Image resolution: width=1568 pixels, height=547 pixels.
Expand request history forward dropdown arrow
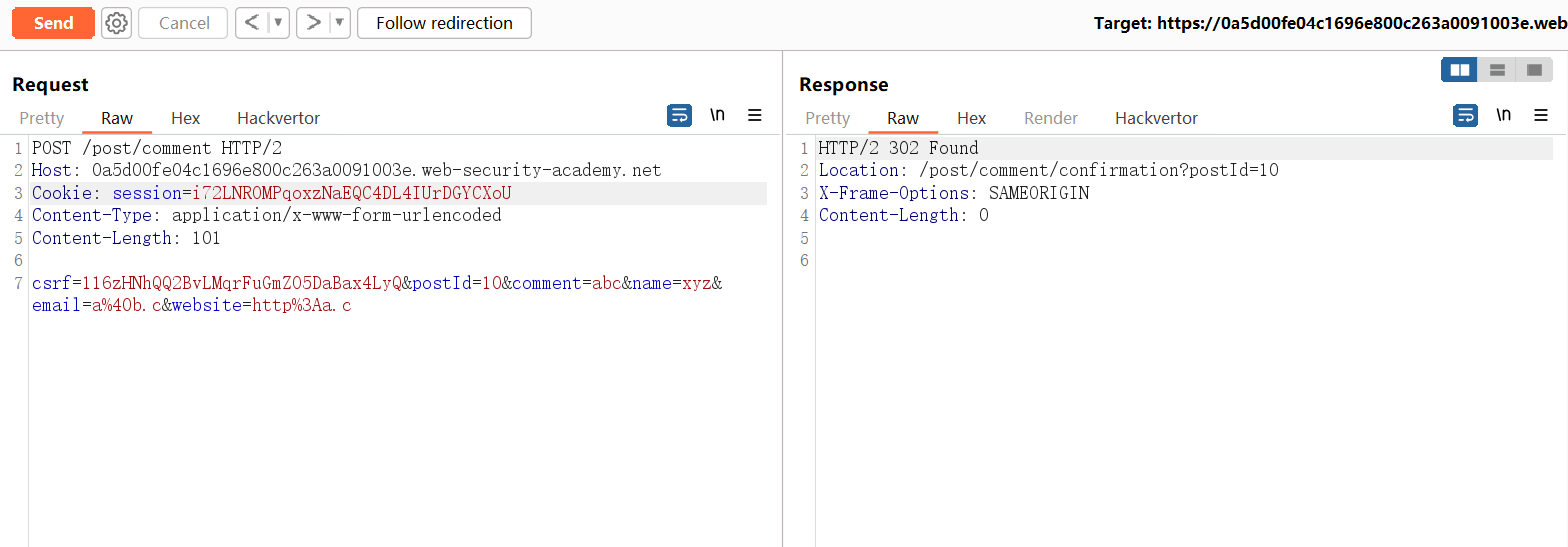click(339, 23)
